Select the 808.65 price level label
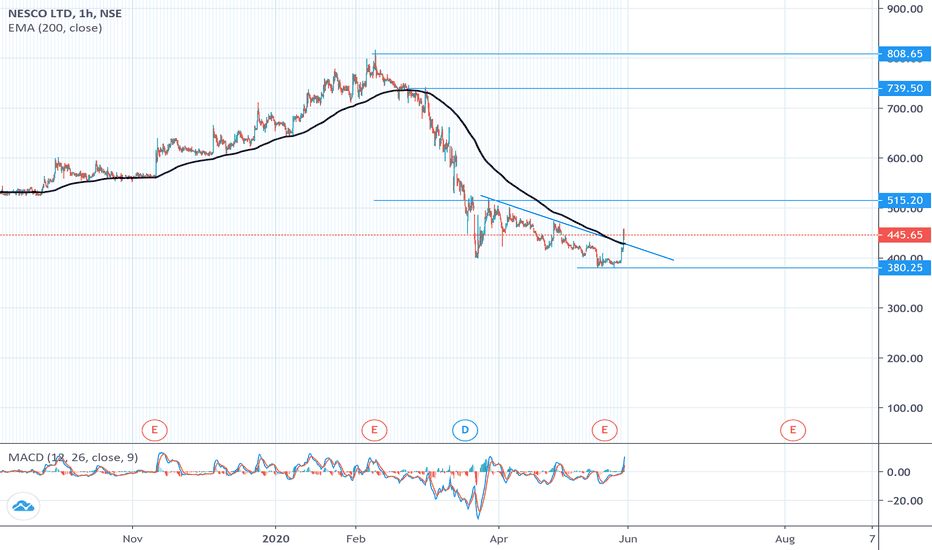The width and height of the screenshot is (932, 550). 905,54
